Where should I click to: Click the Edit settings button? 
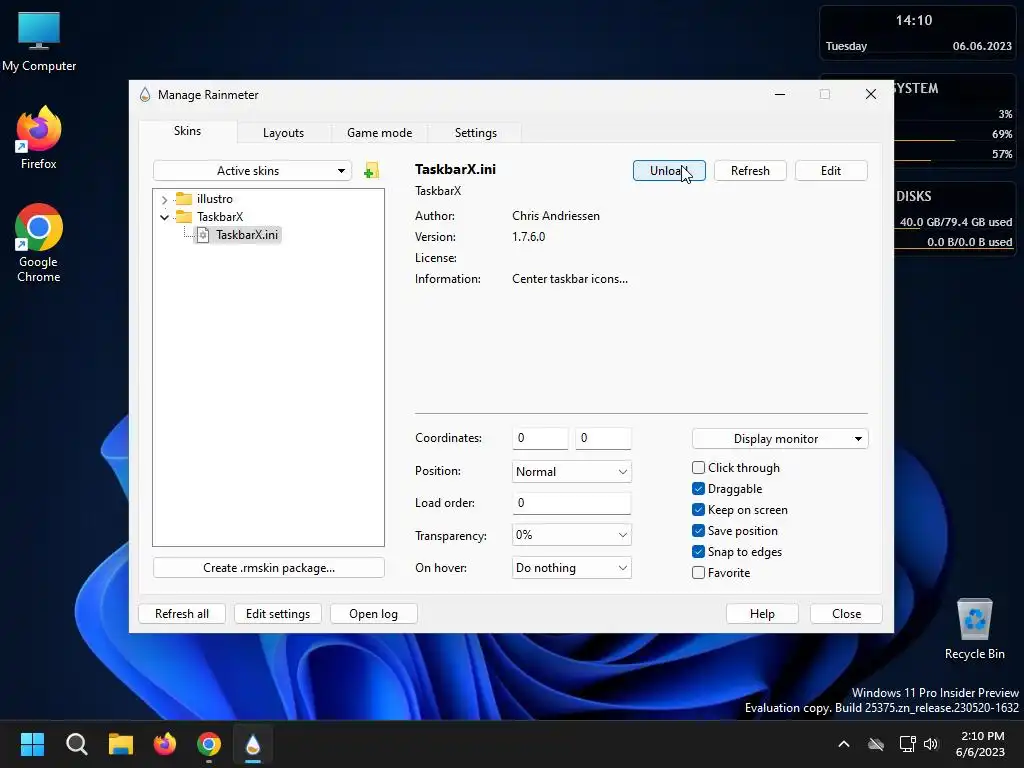(x=278, y=613)
